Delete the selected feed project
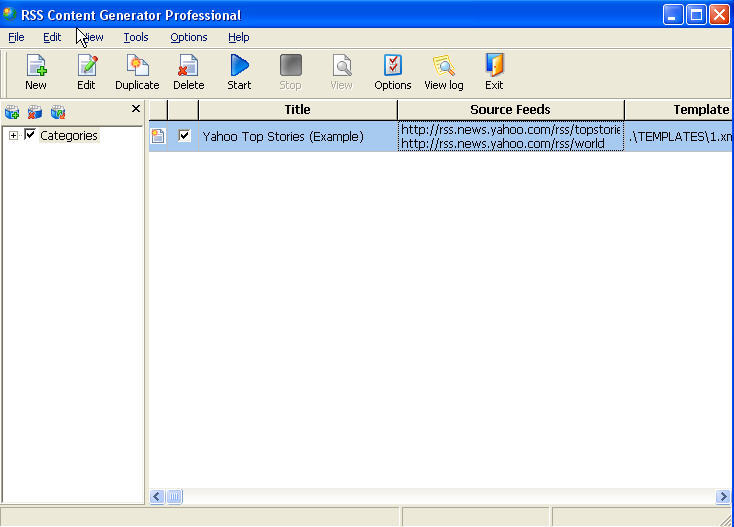Image resolution: width=734 pixels, height=527 pixels. (189, 72)
